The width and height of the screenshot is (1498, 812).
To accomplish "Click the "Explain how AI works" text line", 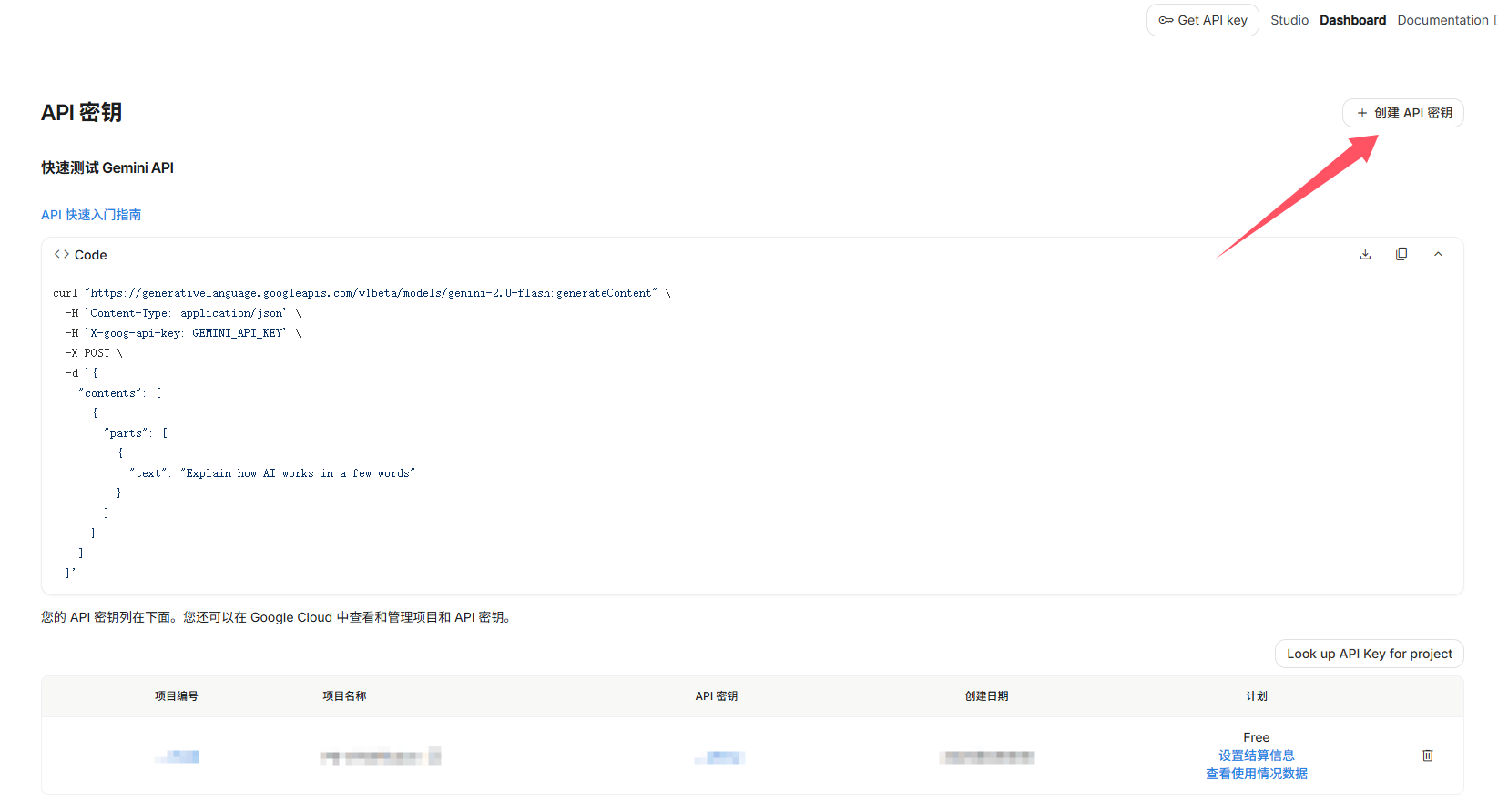I will click(272, 473).
